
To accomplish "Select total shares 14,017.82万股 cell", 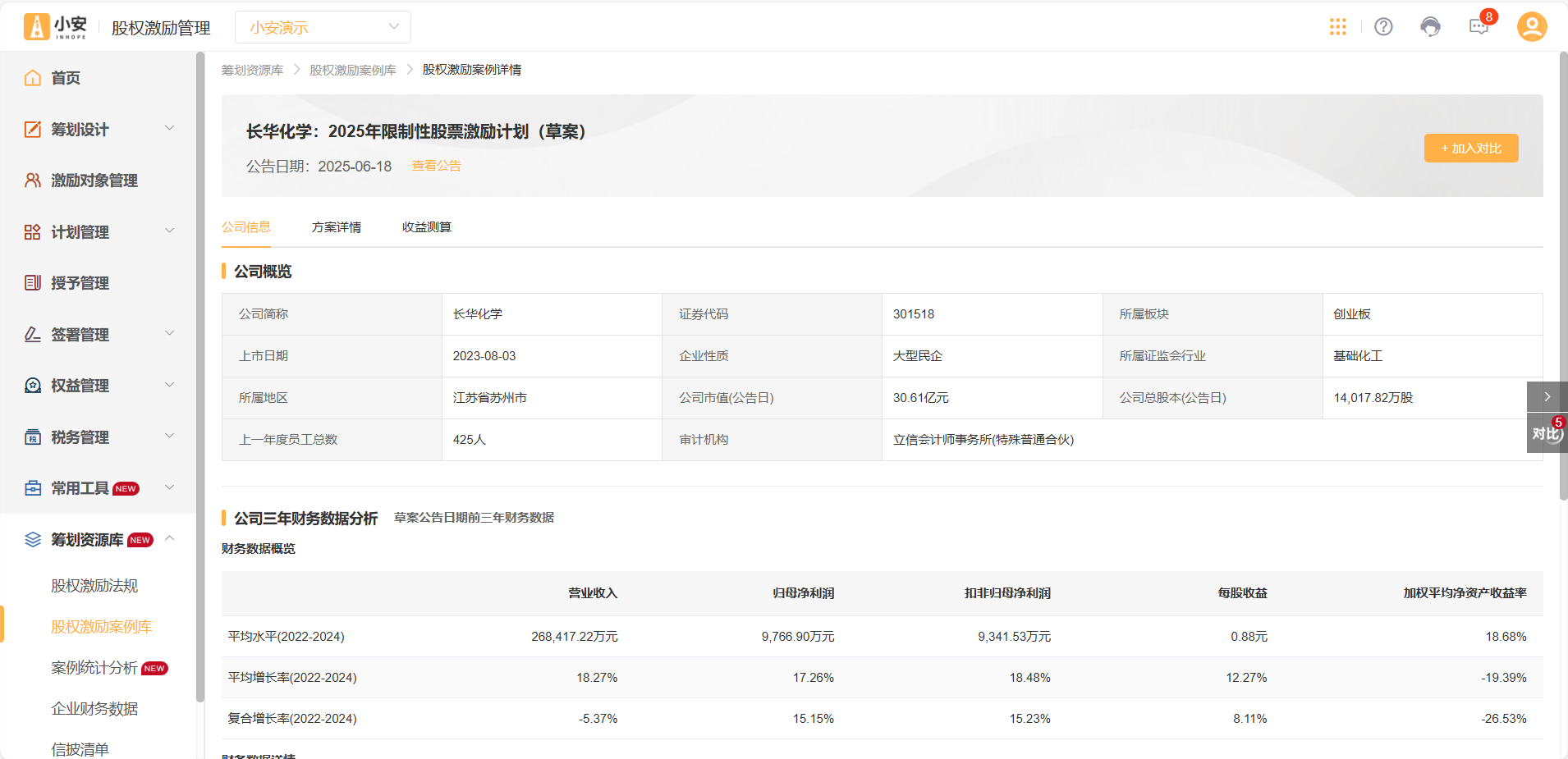I will coord(1373,398).
